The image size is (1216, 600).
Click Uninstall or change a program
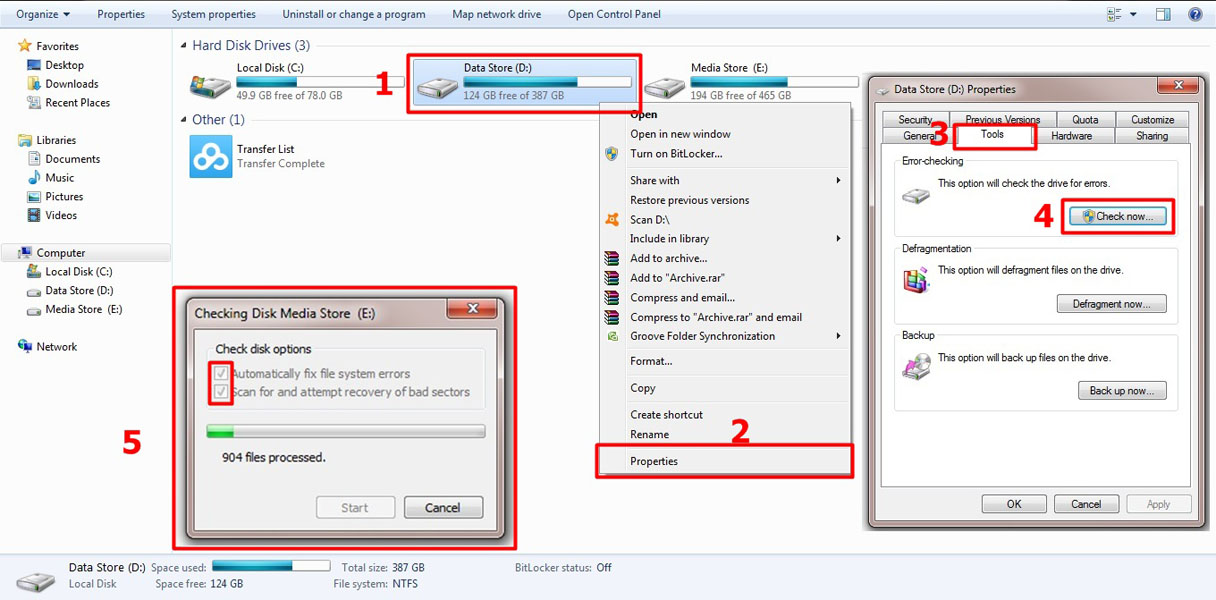pyautogui.click(x=353, y=14)
